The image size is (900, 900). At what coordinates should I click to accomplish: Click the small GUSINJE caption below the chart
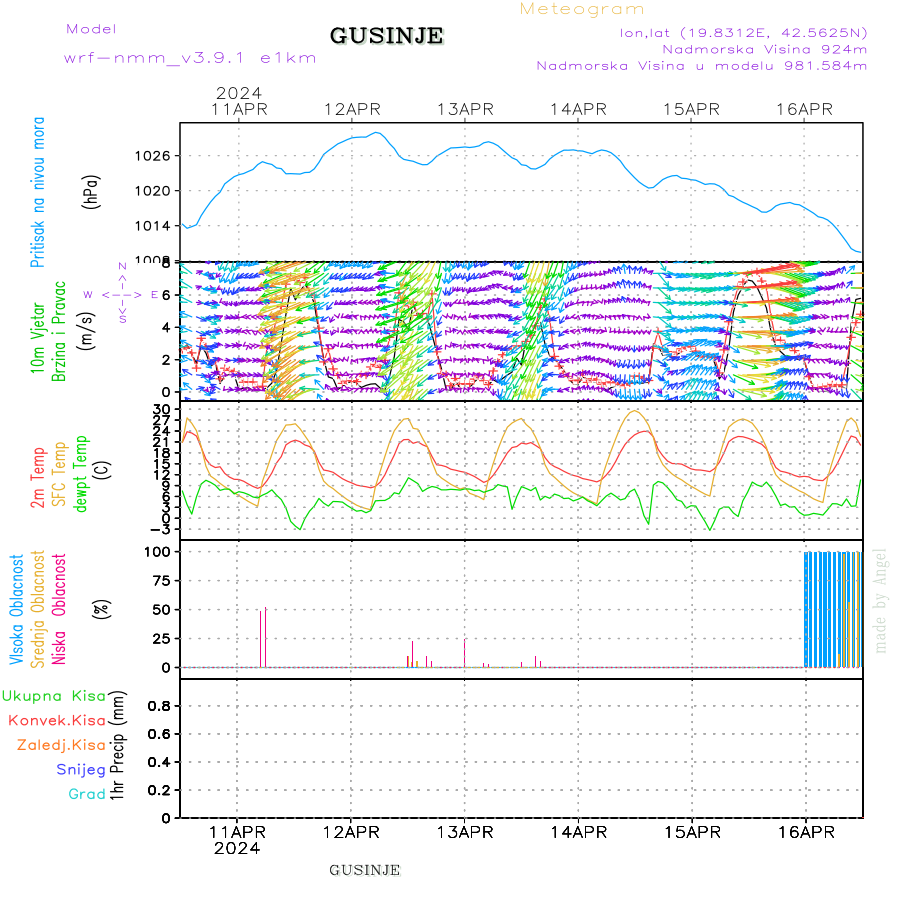(x=364, y=870)
